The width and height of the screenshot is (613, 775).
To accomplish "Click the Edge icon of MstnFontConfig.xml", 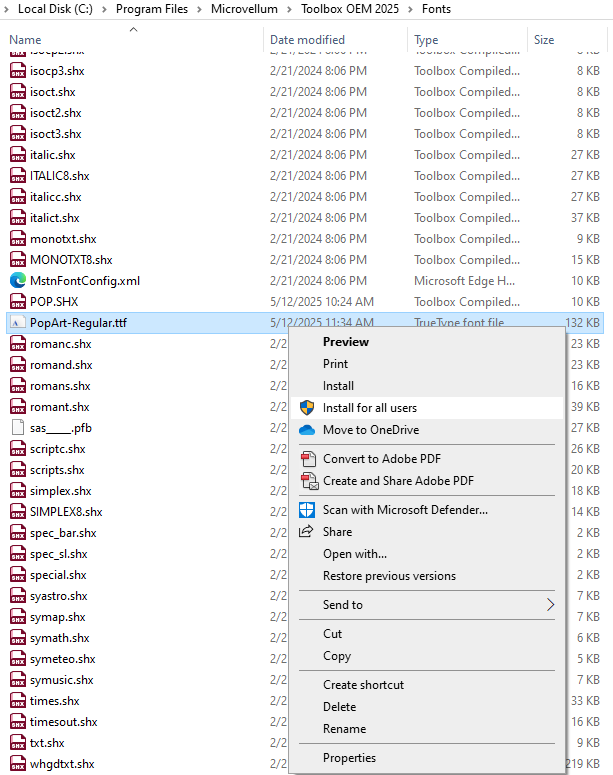I will (x=18, y=281).
